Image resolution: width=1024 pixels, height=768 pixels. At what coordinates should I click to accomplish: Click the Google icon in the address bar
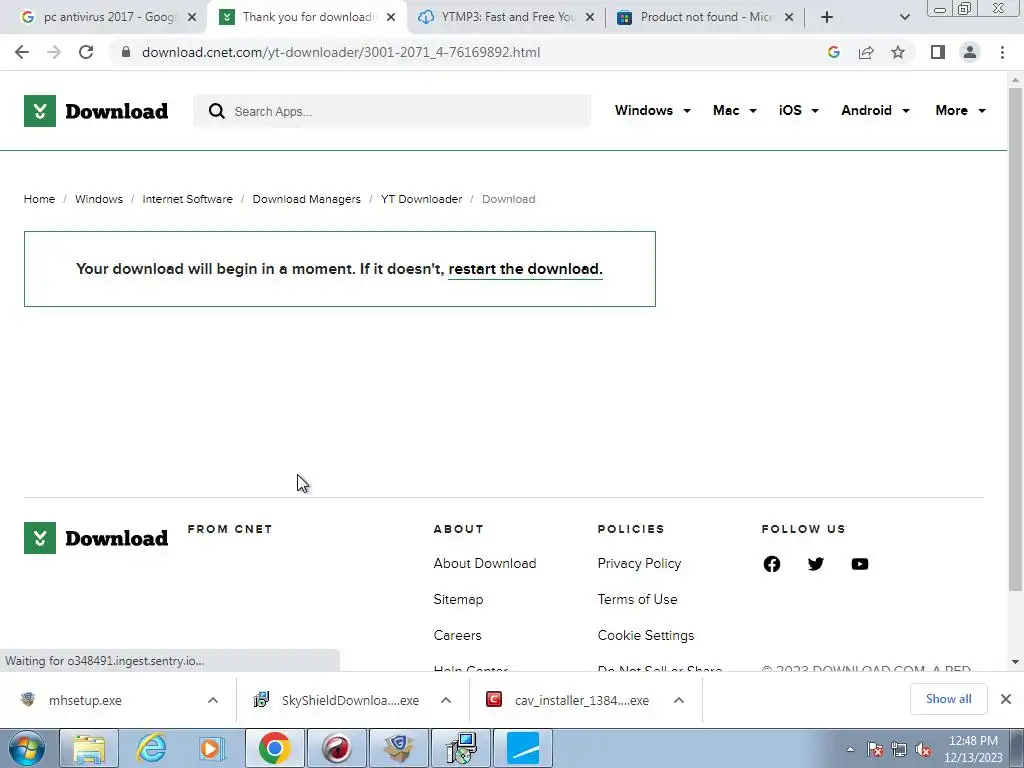[x=833, y=52]
